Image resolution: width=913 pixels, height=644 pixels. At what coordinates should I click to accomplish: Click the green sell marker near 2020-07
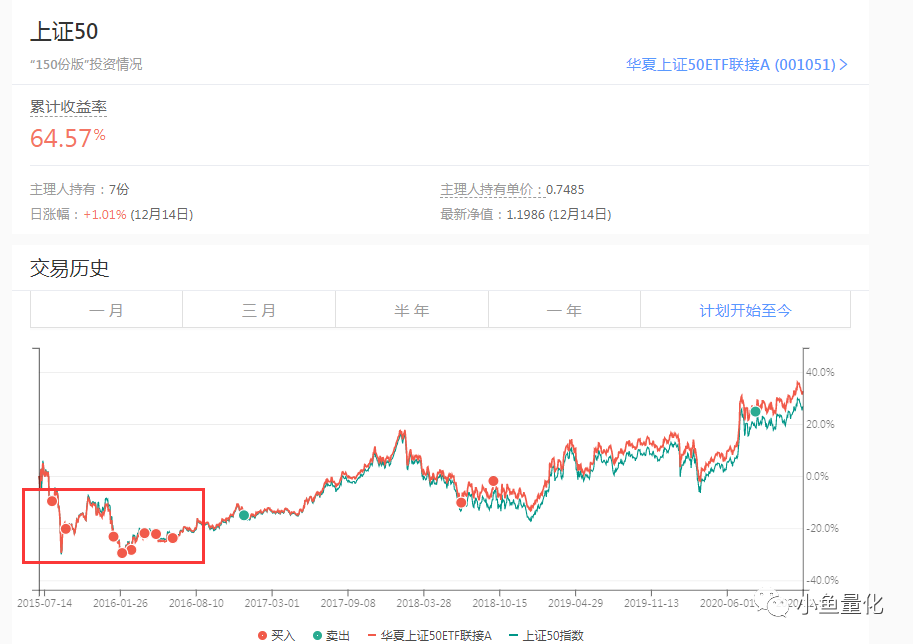[755, 412]
